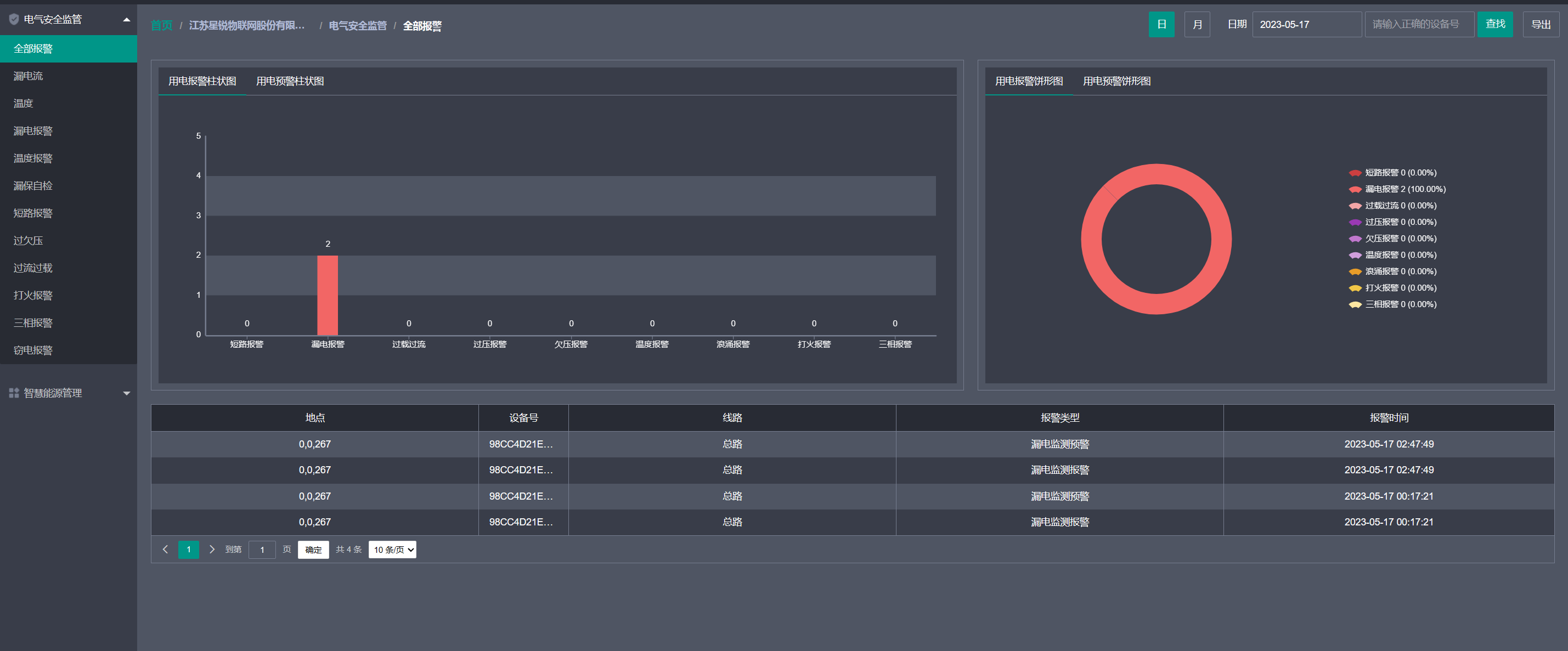Image resolution: width=1568 pixels, height=651 pixels.
Task: Click next page navigation arrow
Action: click(x=212, y=549)
